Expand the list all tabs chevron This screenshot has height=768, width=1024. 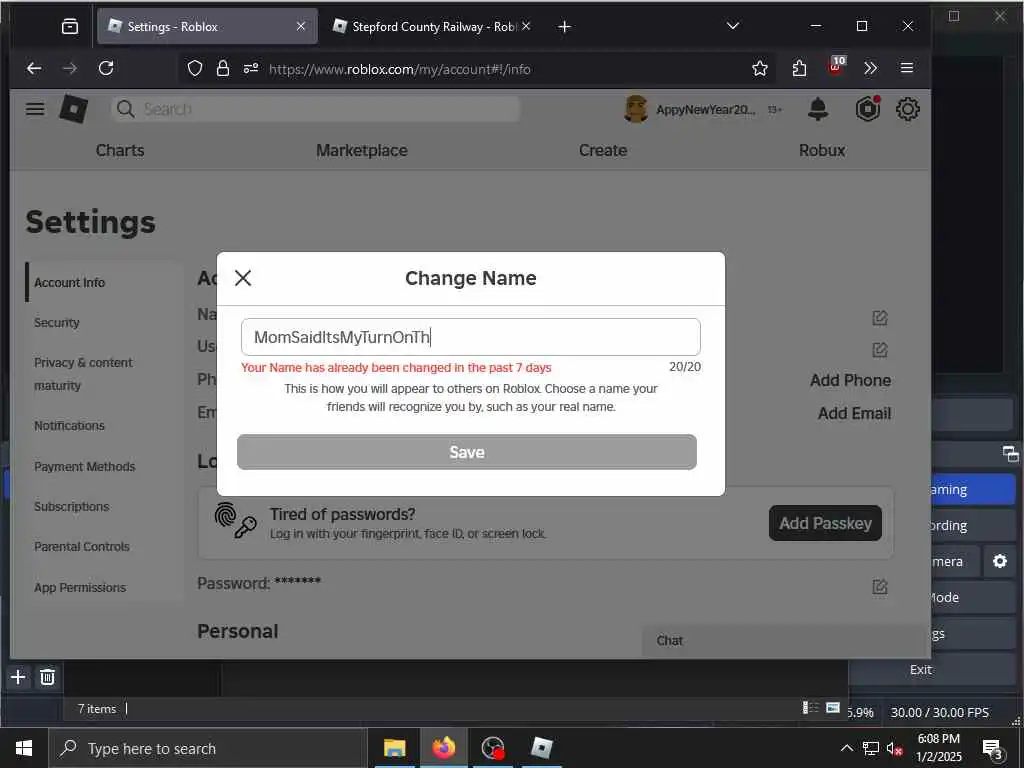(x=733, y=26)
